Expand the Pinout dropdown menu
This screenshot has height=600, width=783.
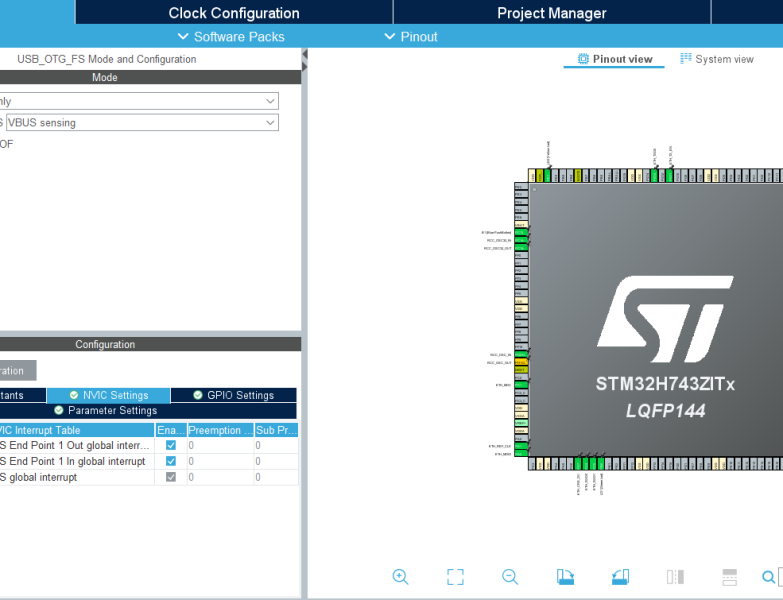point(411,37)
